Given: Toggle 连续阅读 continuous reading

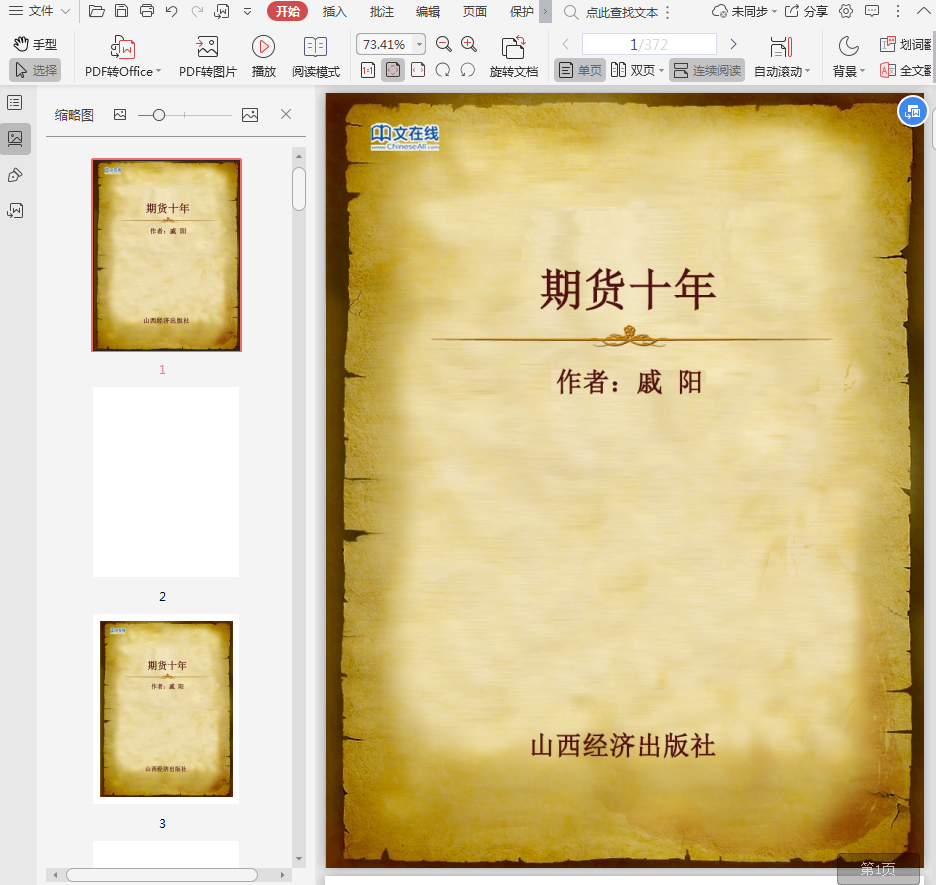Looking at the screenshot, I should pos(707,70).
